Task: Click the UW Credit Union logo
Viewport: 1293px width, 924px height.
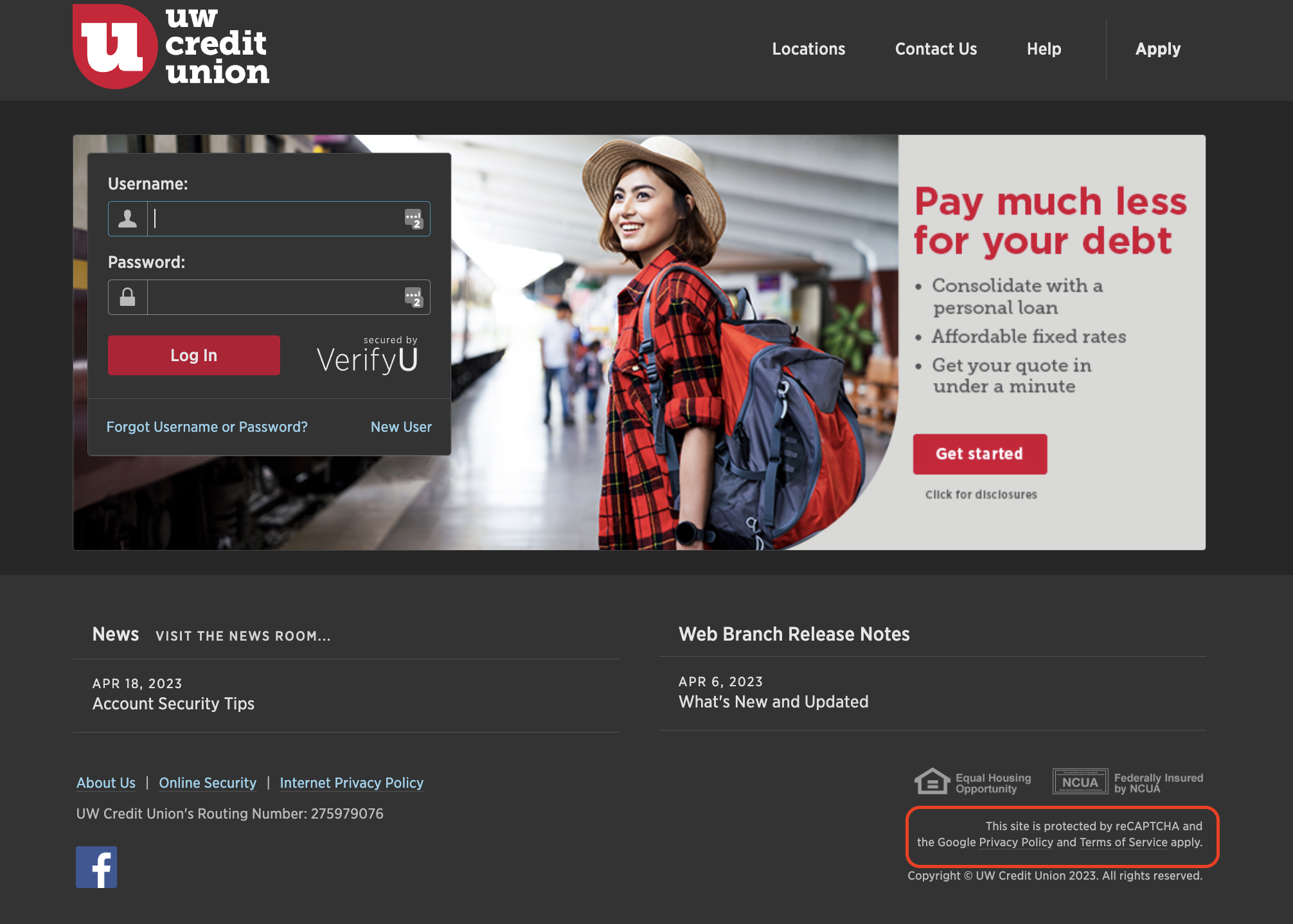Action: coord(171,47)
